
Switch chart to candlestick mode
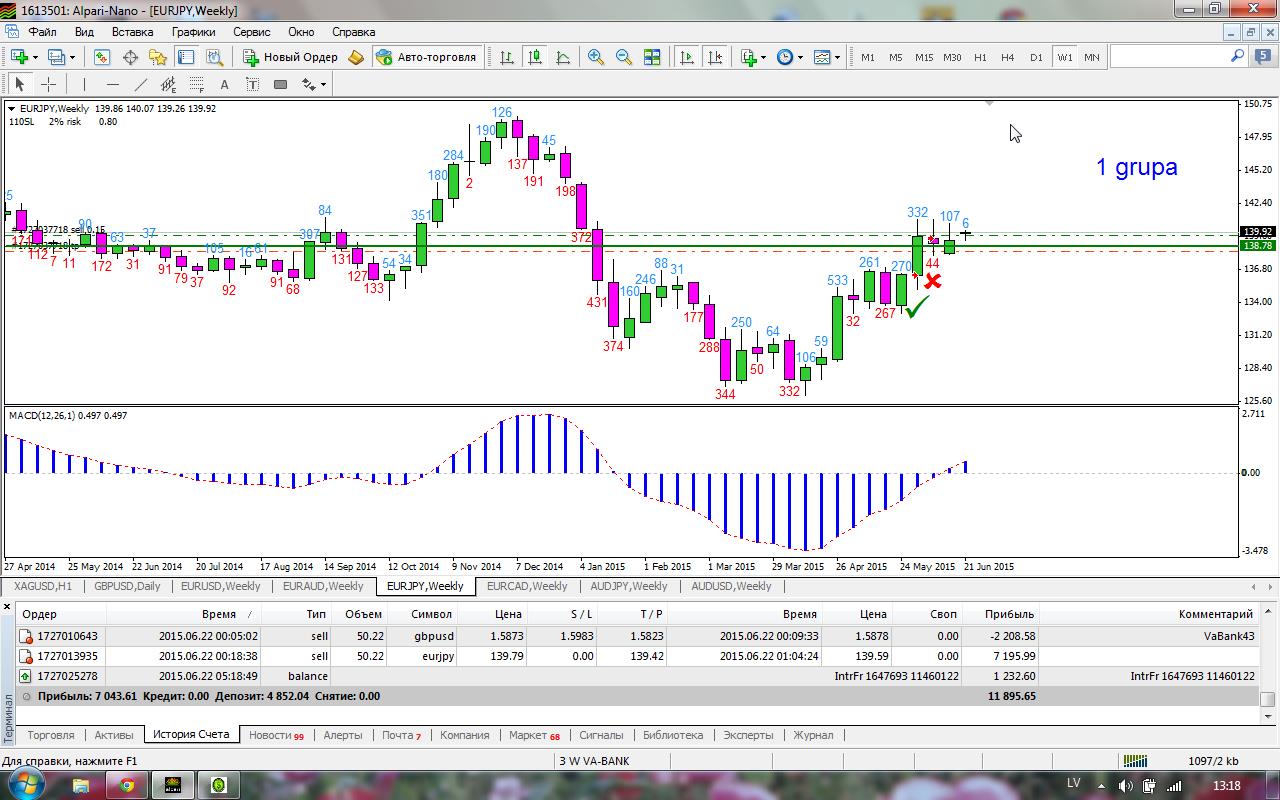click(x=535, y=57)
